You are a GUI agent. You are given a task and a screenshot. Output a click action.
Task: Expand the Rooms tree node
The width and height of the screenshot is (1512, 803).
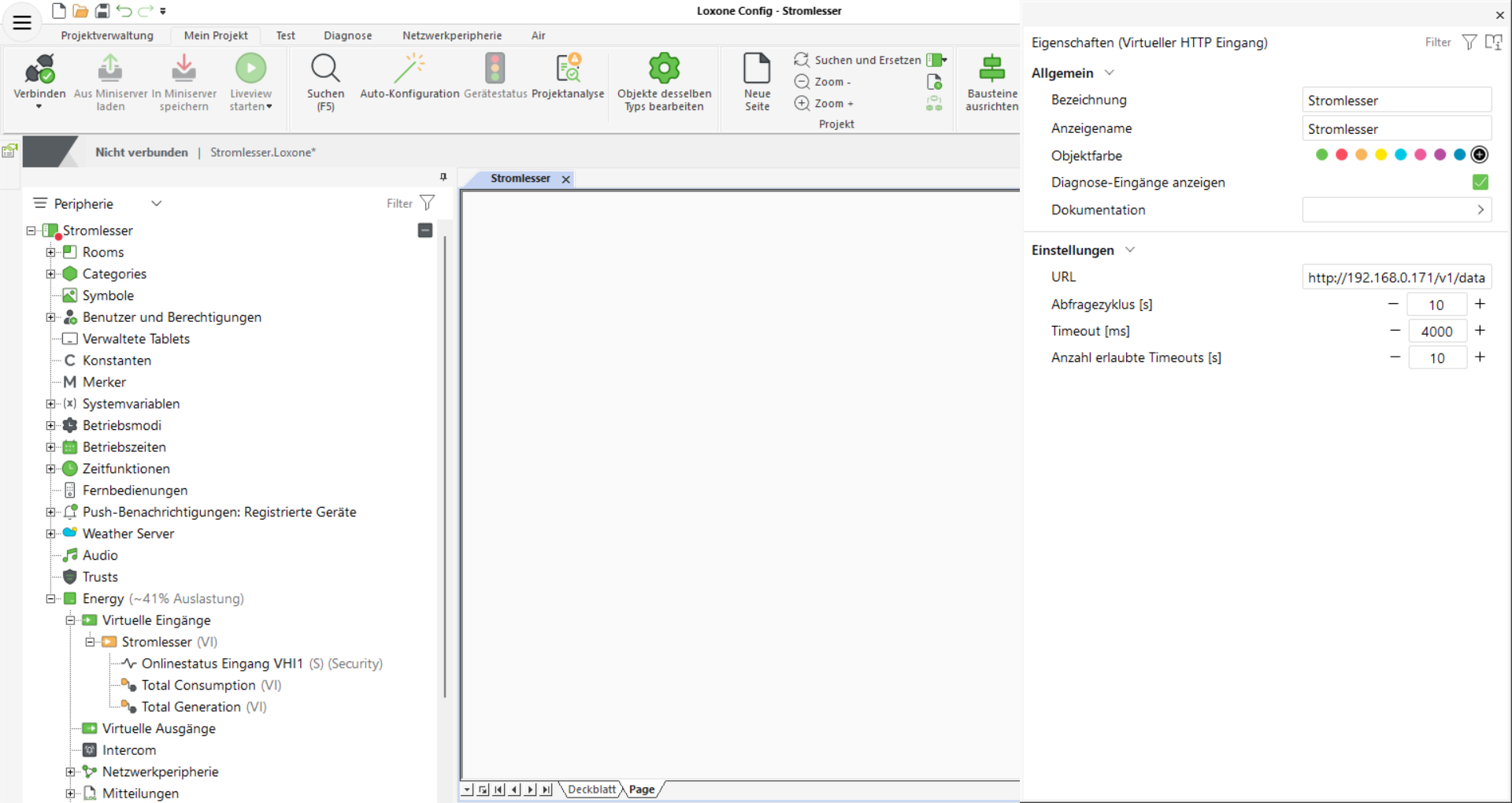tap(51, 253)
